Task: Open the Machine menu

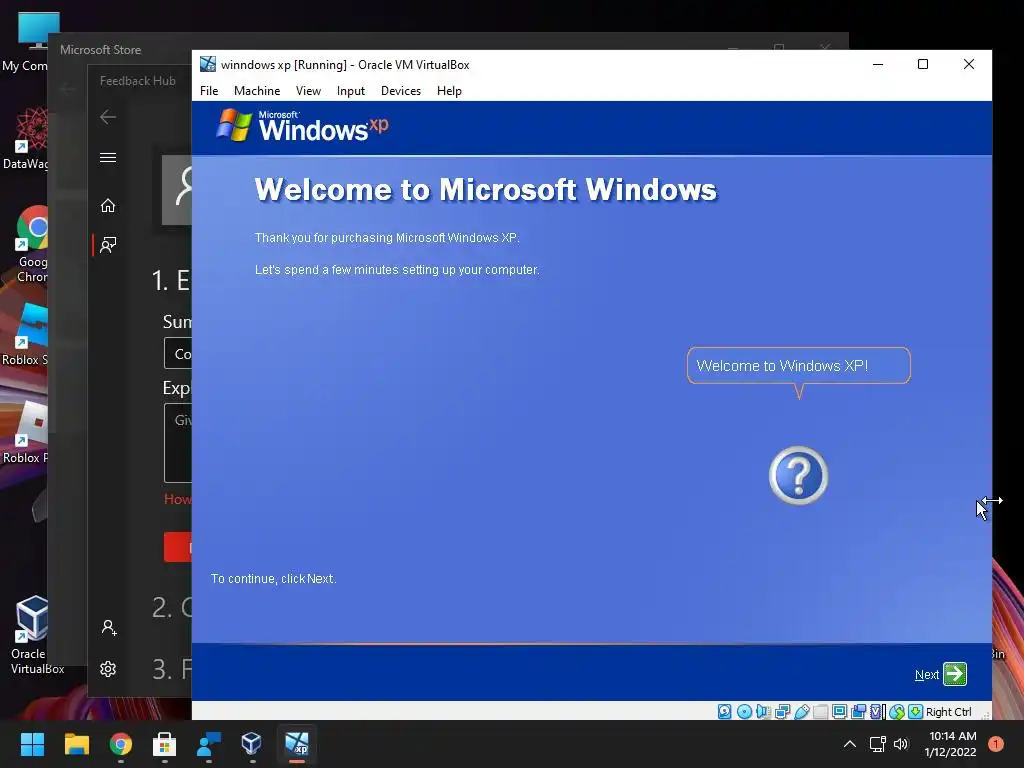Action: tap(257, 91)
